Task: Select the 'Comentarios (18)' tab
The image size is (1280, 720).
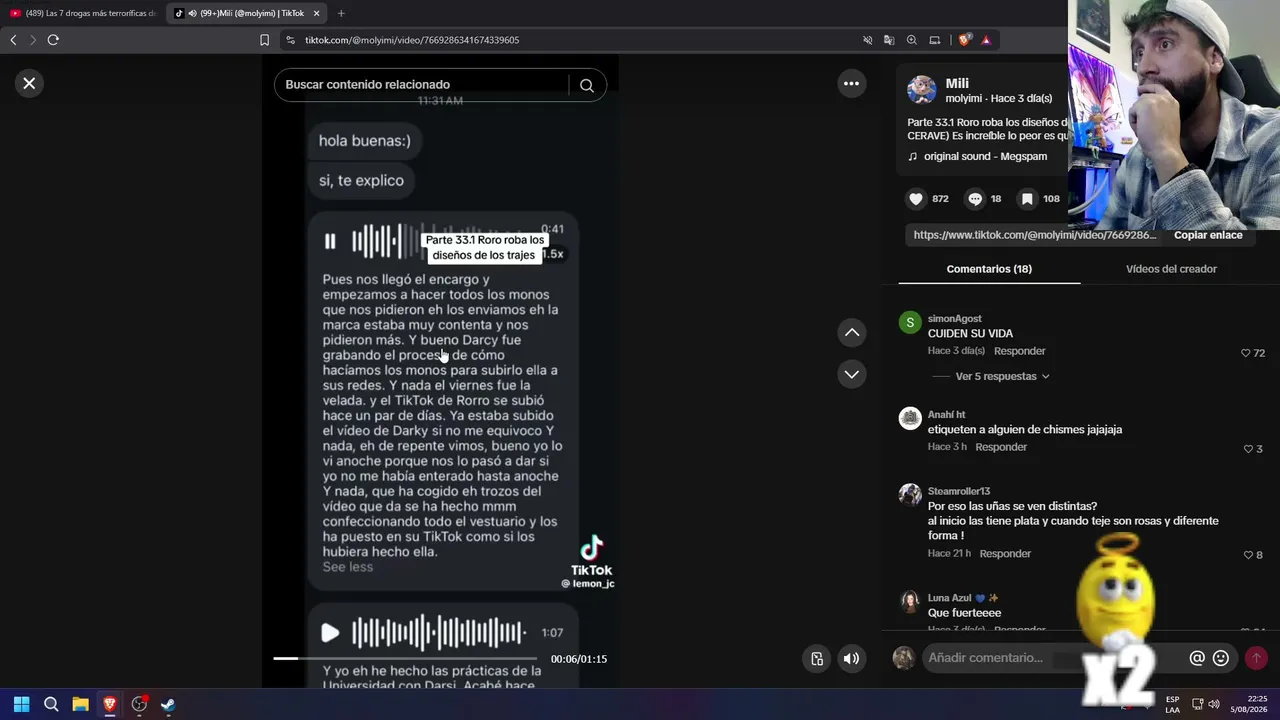Action: pyautogui.click(x=989, y=269)
